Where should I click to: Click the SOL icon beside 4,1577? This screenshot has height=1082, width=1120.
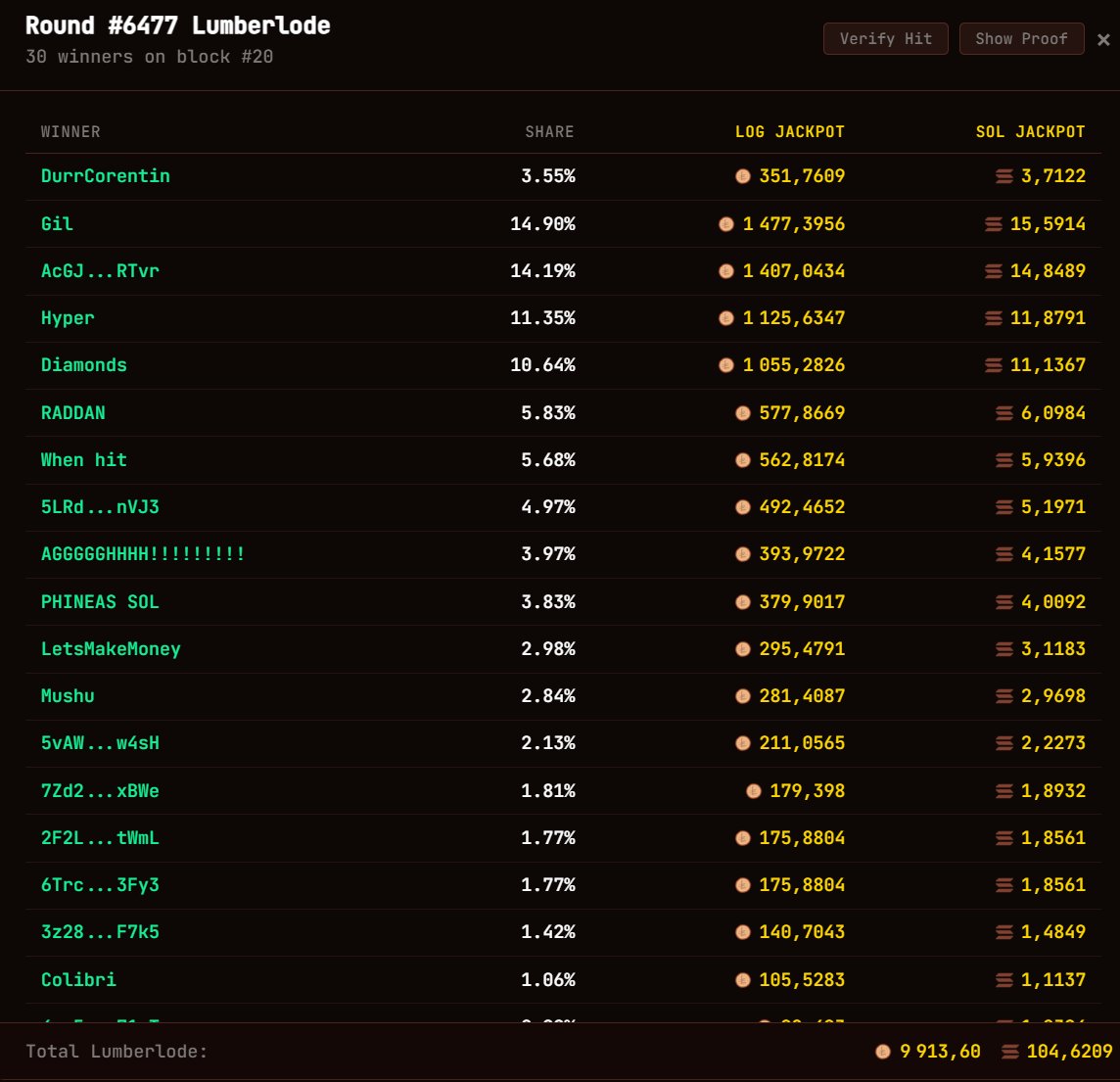point(1004,554)
